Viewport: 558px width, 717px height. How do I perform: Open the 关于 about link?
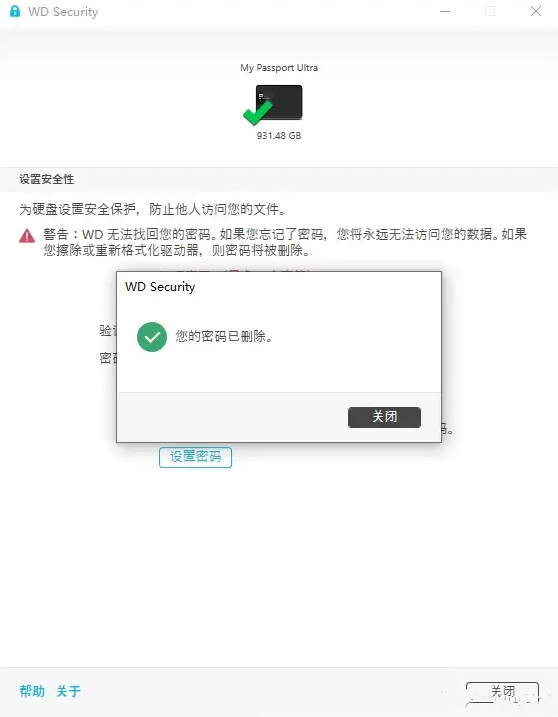tap(69, 690)
